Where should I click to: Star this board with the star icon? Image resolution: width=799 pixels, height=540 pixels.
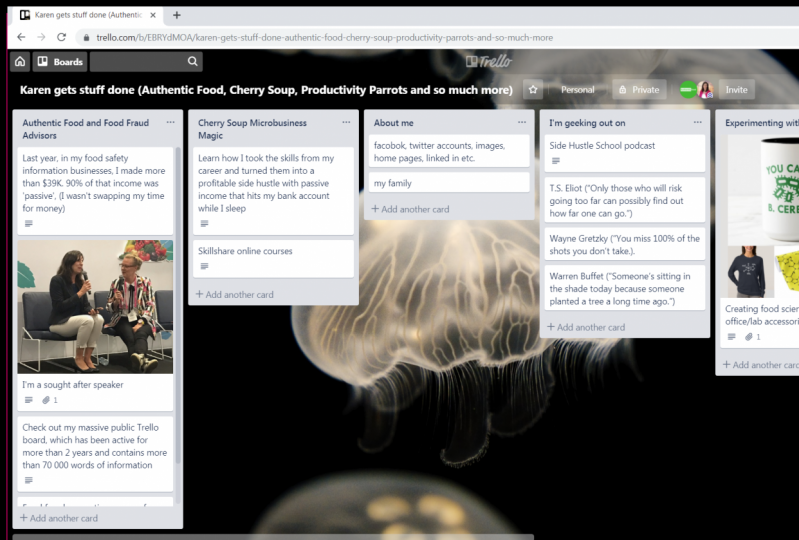pos(533,90)
